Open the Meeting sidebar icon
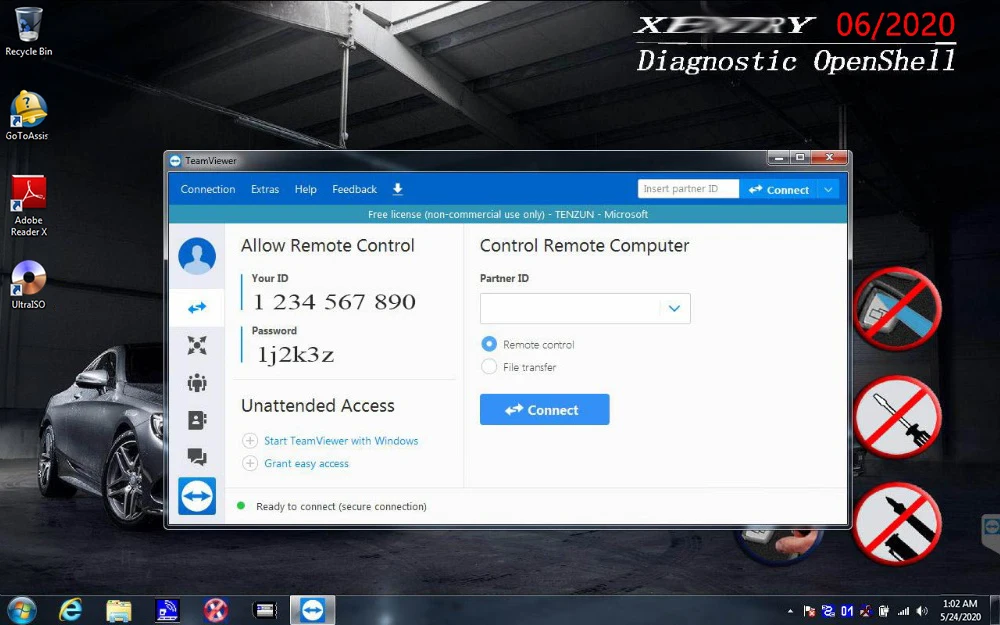Viewport: 1000px width, 625px height. click(x=197, y=383)
